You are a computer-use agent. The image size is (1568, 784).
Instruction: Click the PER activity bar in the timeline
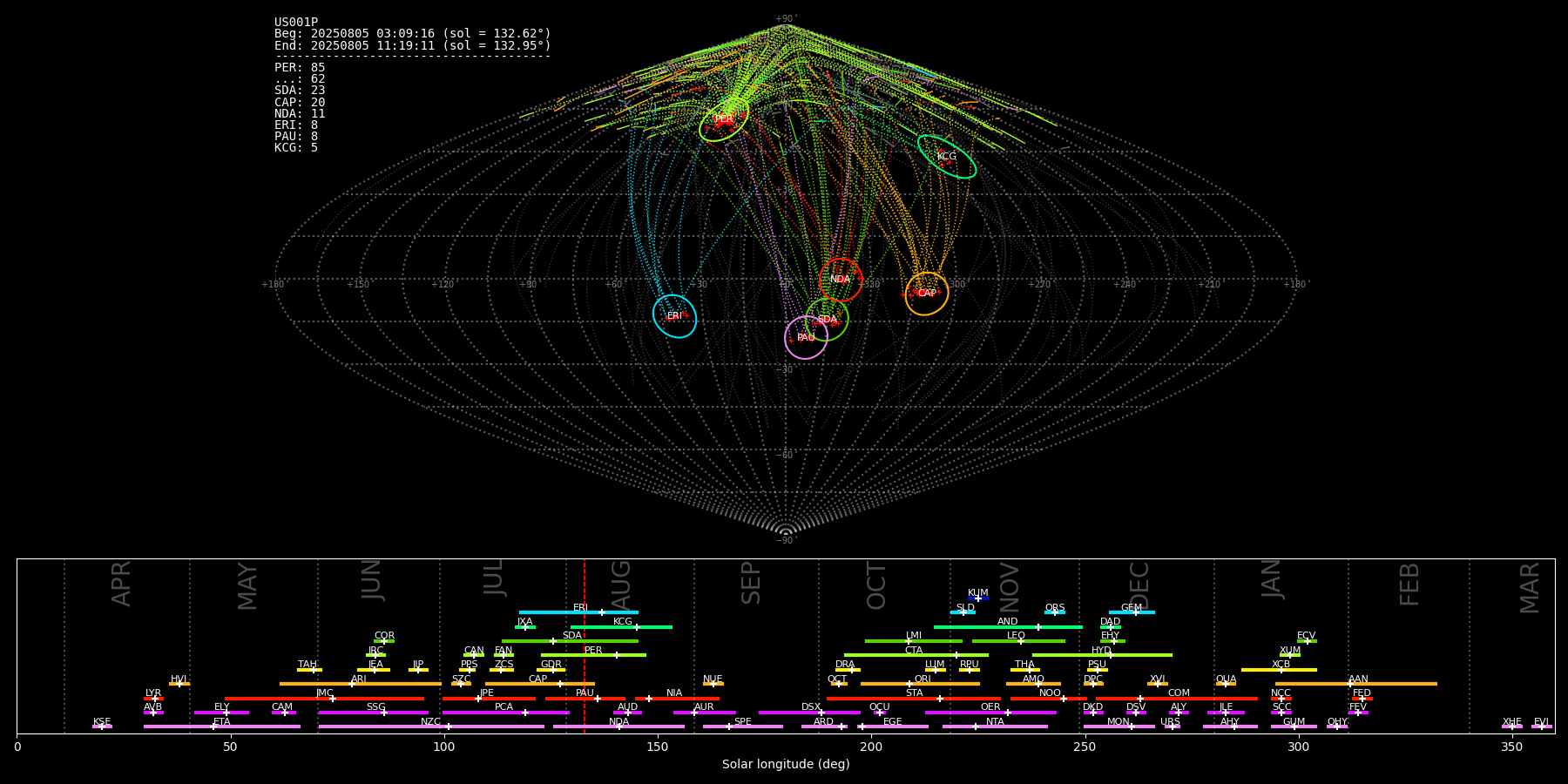pyautogui.click(x=593, y=655)
